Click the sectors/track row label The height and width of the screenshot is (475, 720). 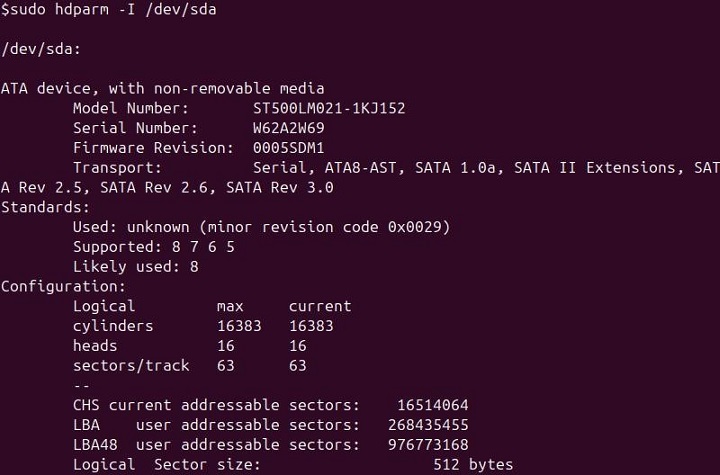(x=131, y=366)
